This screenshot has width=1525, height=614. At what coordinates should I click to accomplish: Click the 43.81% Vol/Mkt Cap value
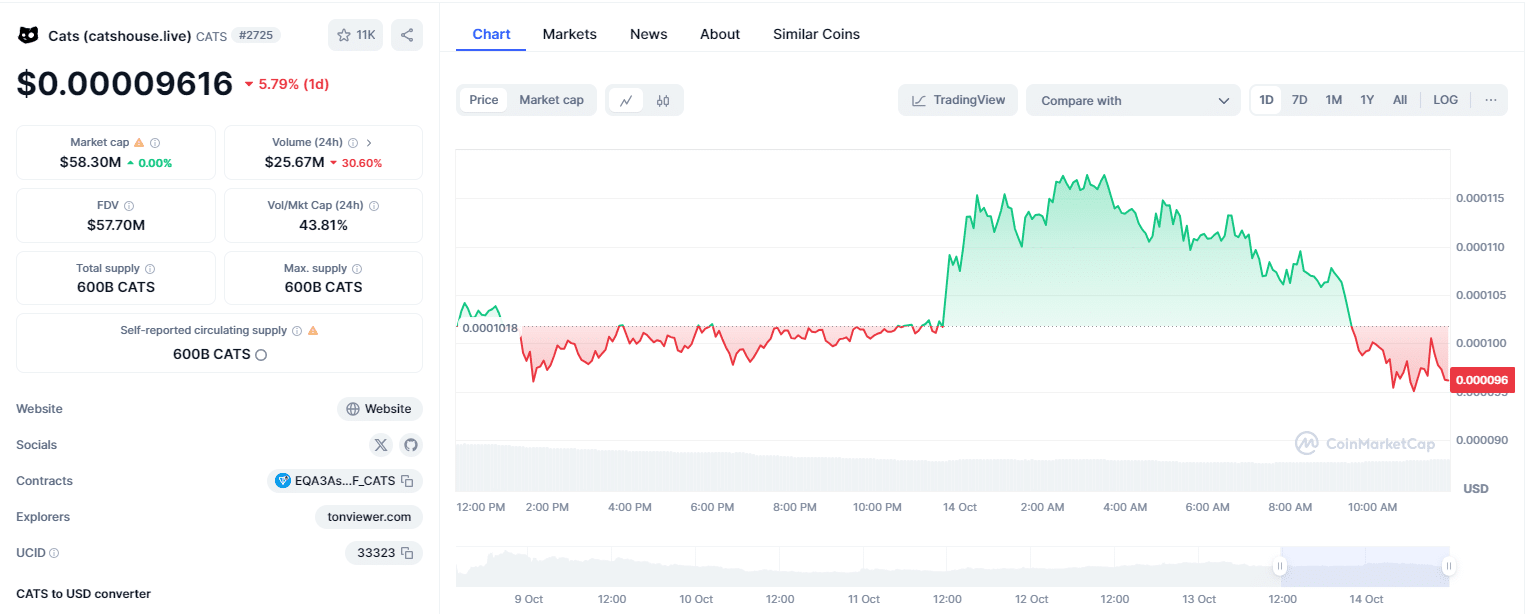click(323, 225)
